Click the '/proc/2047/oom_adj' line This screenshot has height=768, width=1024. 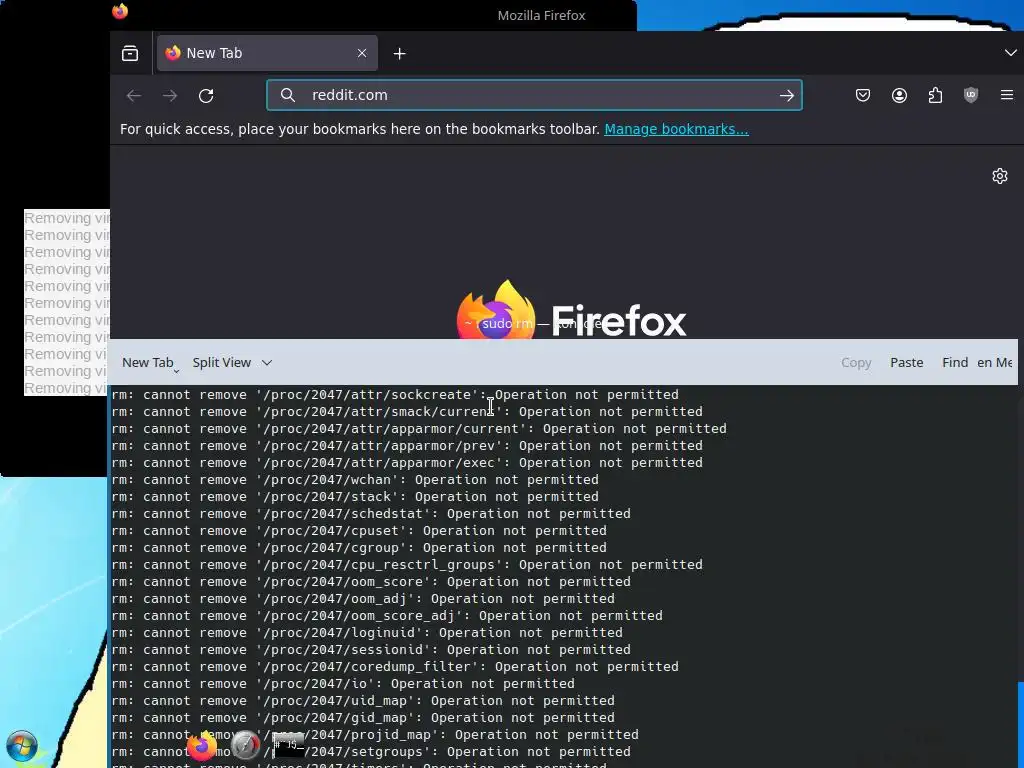363,599
